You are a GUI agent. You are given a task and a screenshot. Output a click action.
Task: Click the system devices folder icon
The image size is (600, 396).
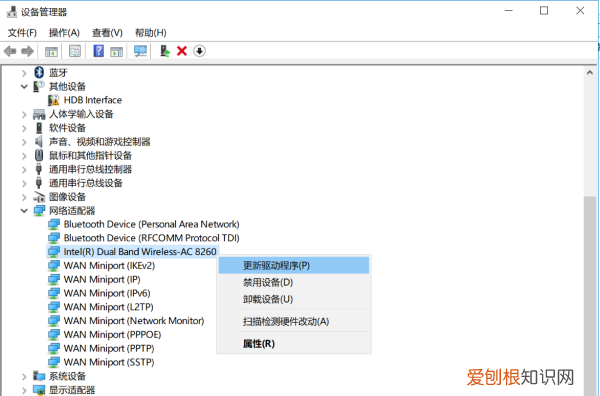[39, 376]
